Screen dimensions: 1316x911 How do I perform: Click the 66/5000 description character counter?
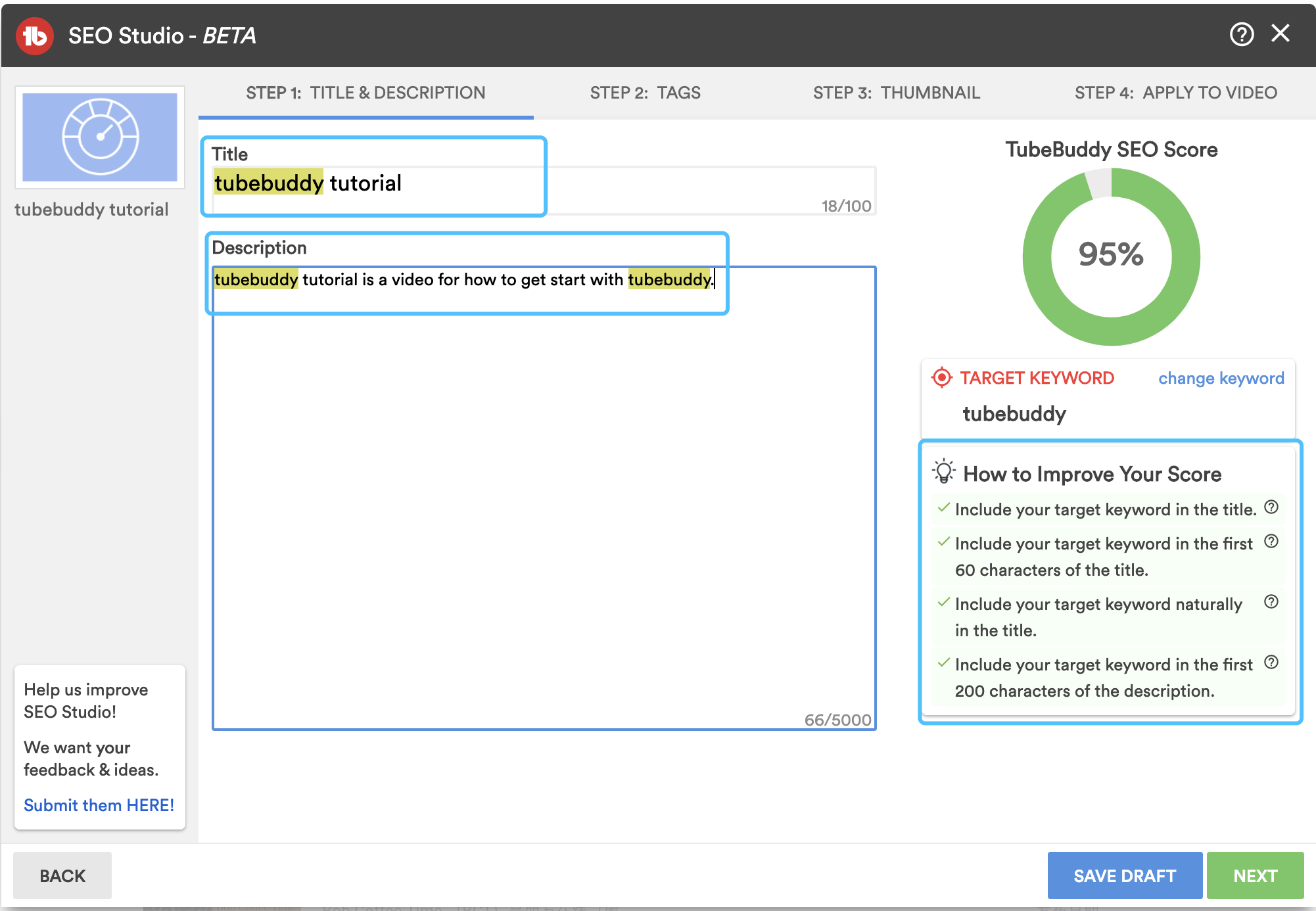[837, 720]
